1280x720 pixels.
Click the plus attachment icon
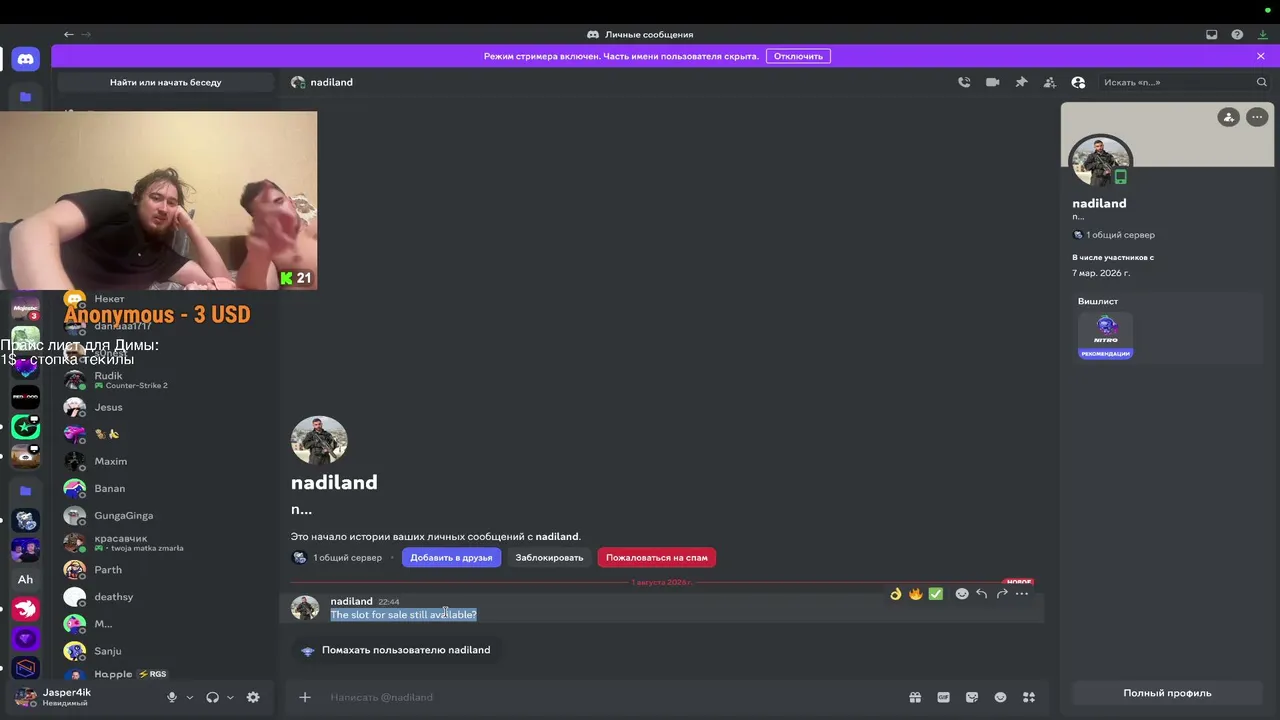coord(305,697)
